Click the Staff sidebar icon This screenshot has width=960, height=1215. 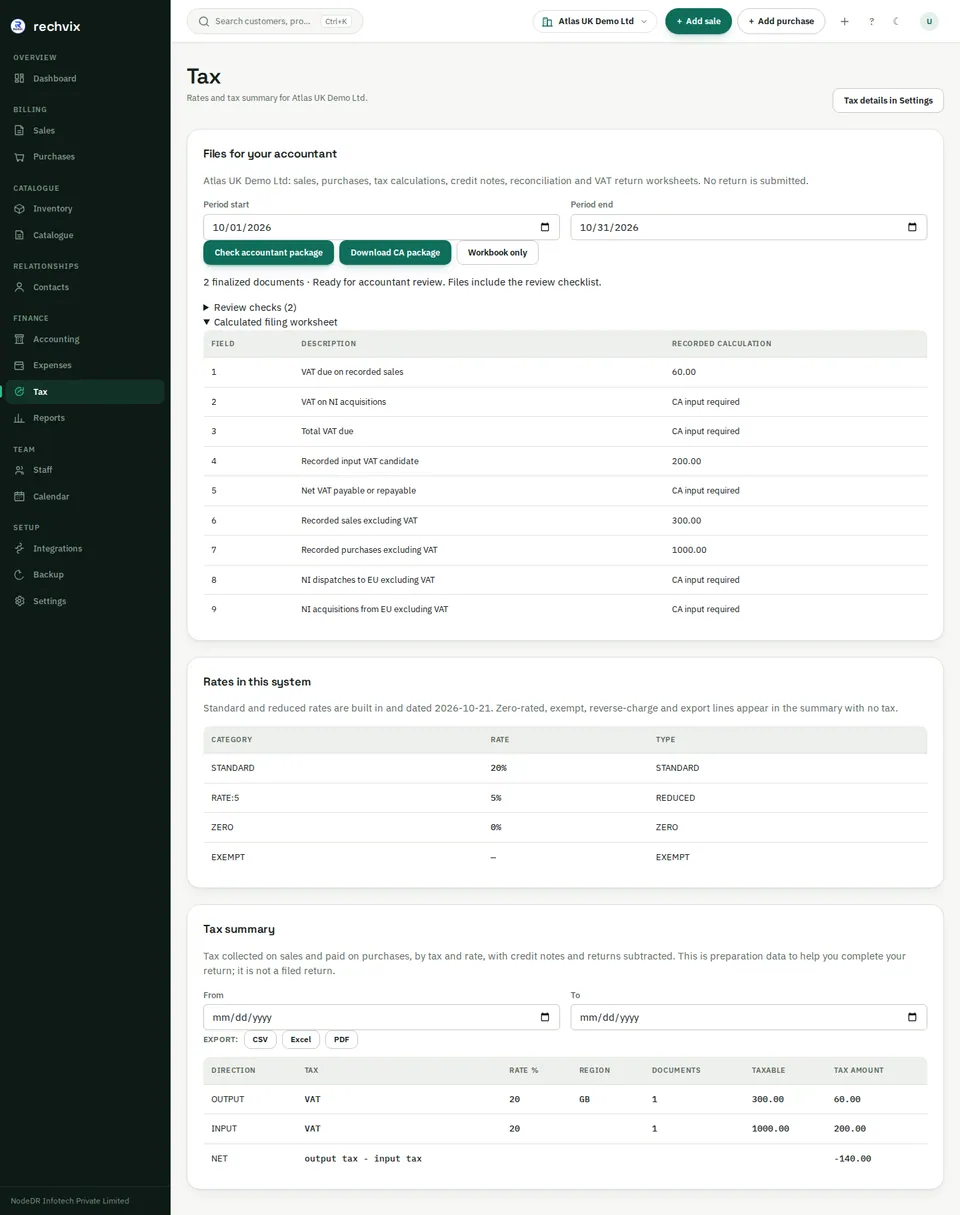pos(20,470)
